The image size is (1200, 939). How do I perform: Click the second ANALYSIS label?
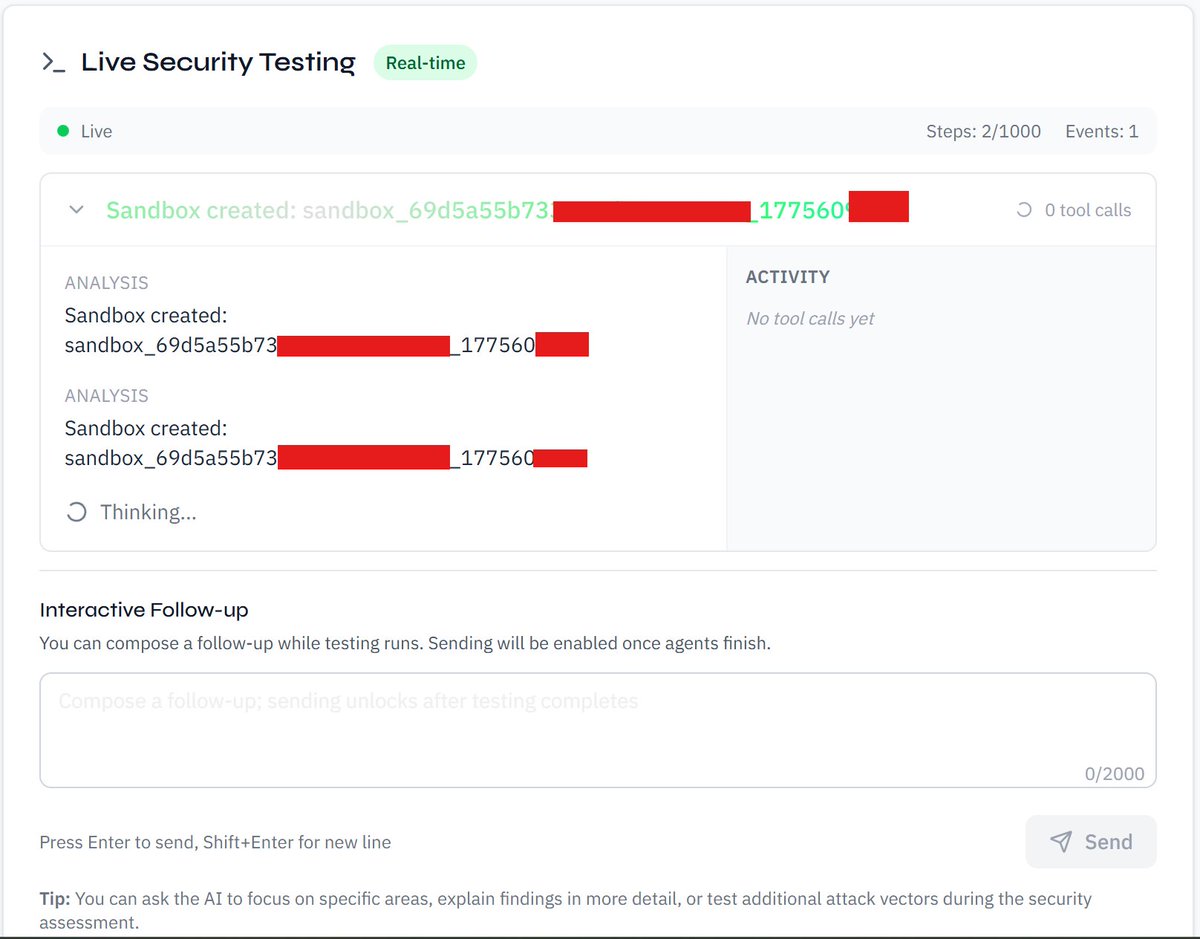[106, 396]
